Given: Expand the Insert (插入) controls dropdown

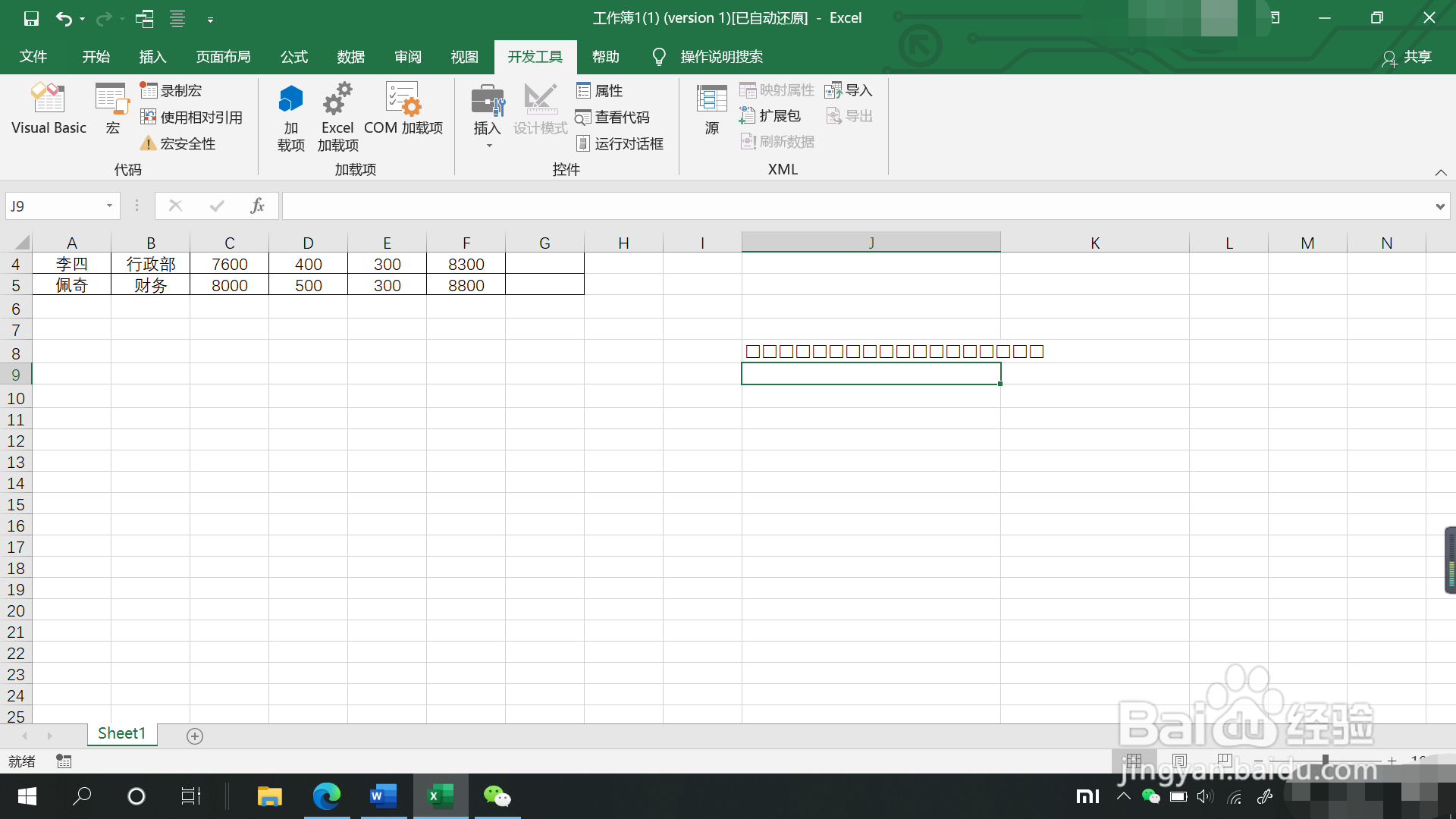Looking at the screenshot, I should 488,145.
